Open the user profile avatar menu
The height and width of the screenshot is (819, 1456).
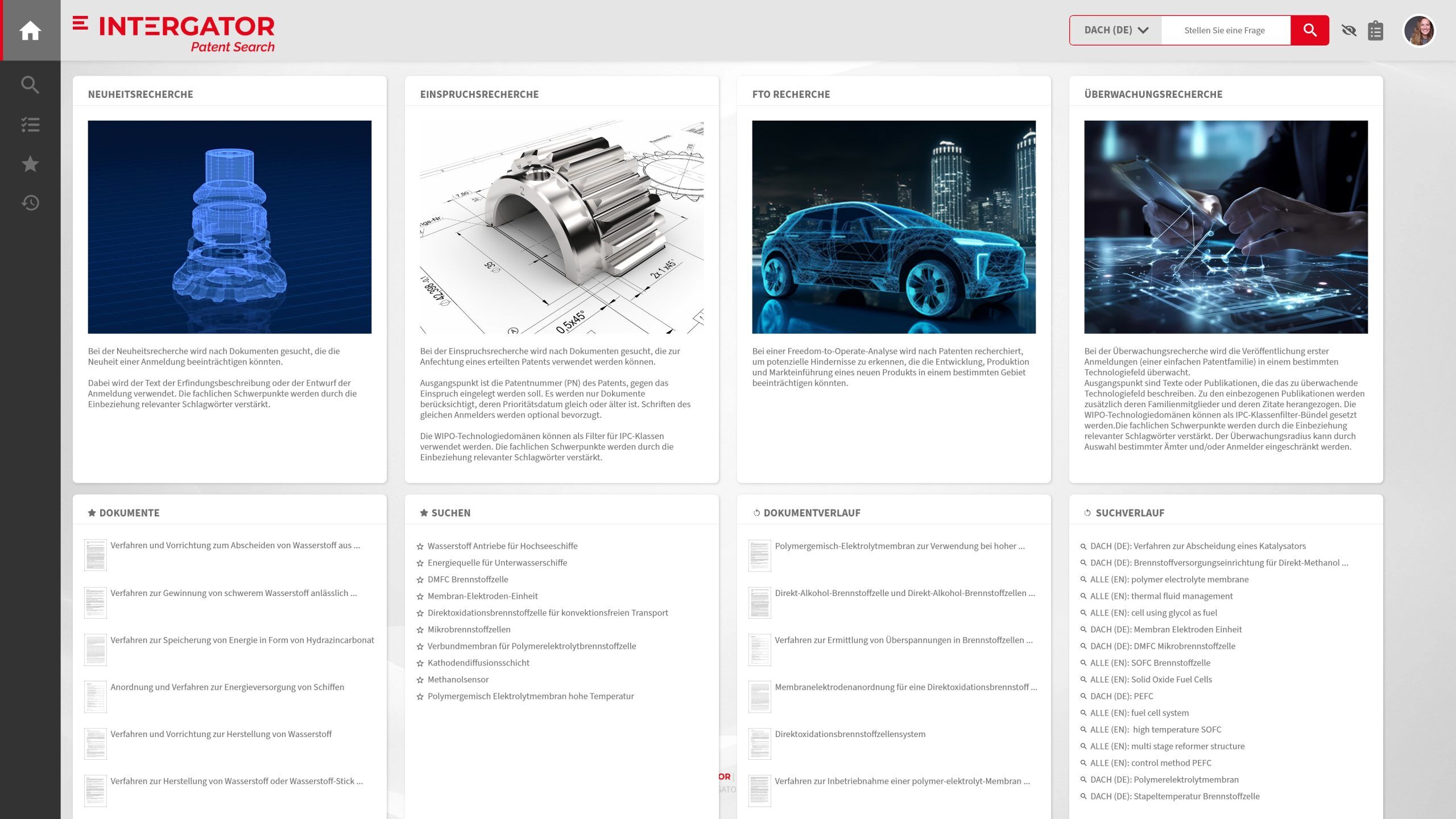pyautogui.click(x=1419, y=31)
